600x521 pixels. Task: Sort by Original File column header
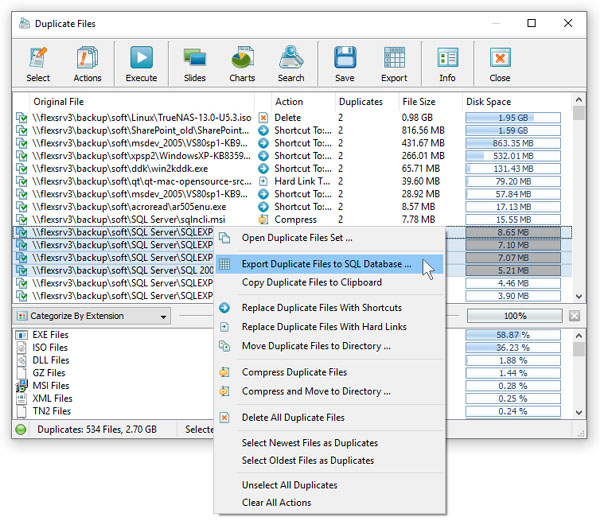point(142,102)
